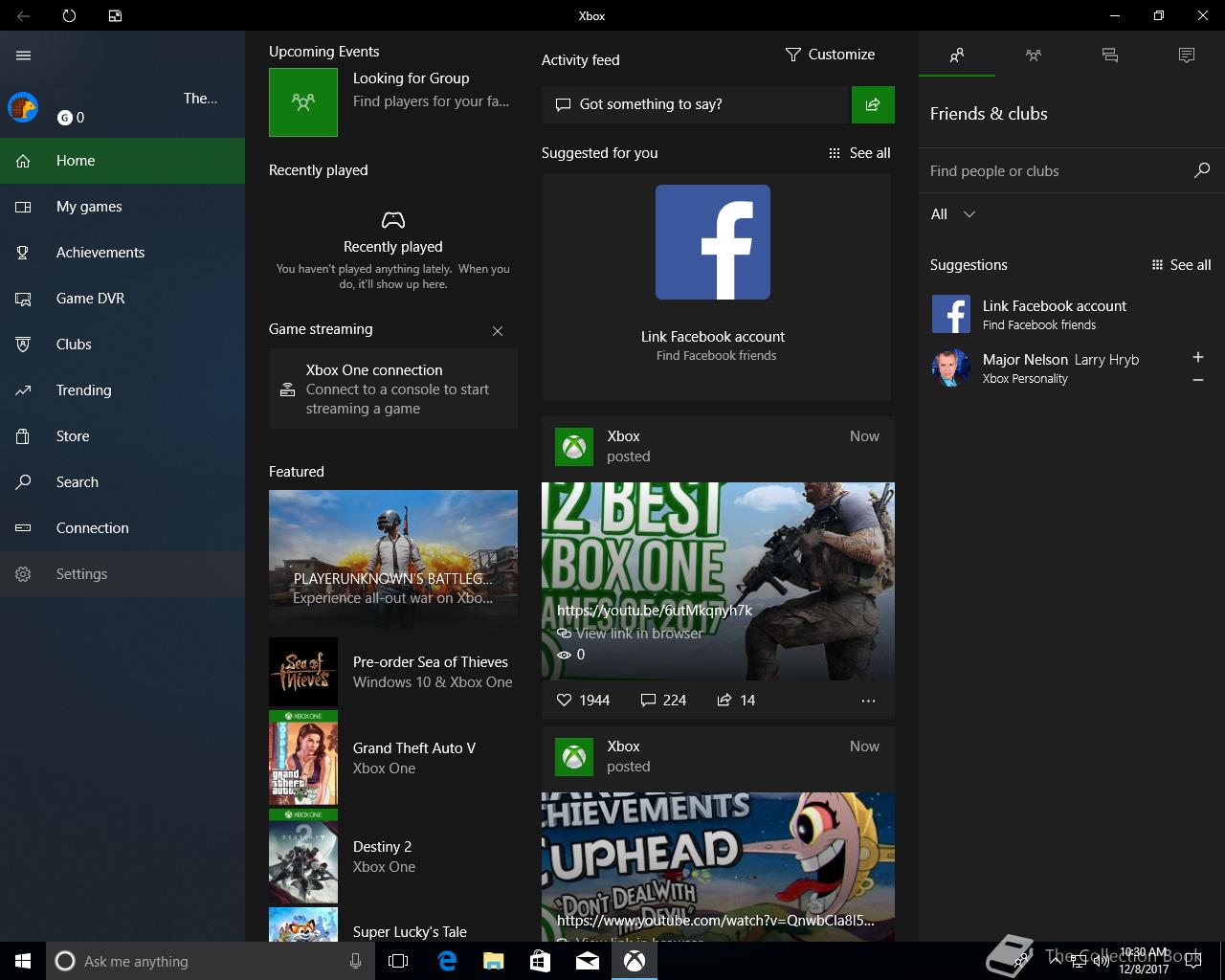1225x980 pixels.
Task: Open Connection page
Action: pyautogui.click(x=122, y=528)
